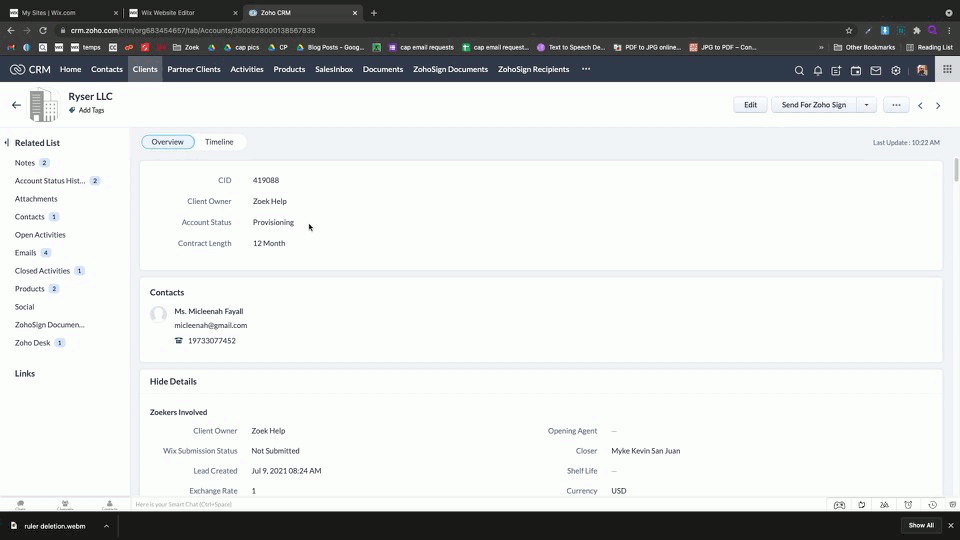This screenshot has height=540, width=960.
Task: Open Reading List in the bookmarks bar
Action: point(929,47)
